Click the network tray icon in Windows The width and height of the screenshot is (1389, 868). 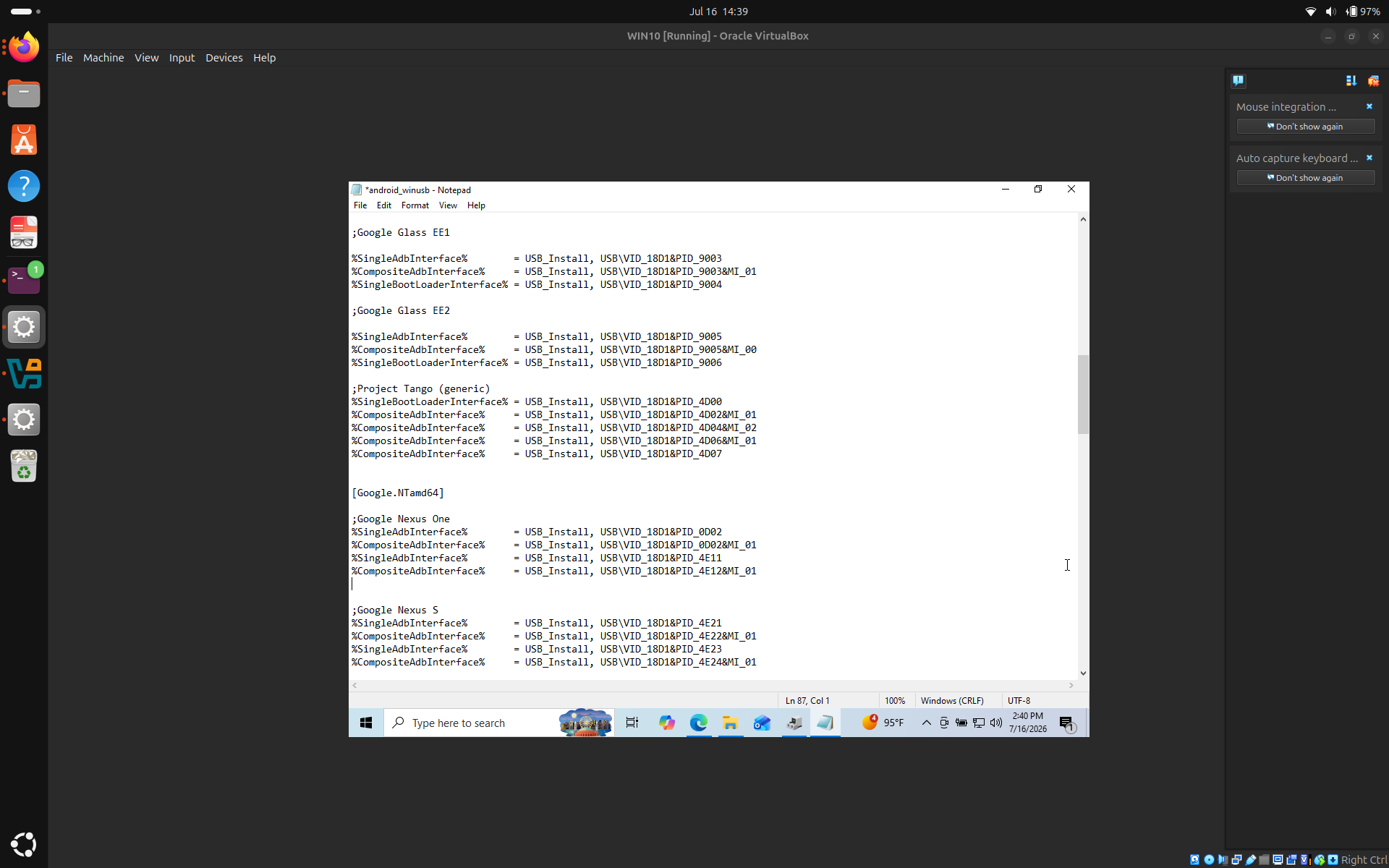[979, 723]
